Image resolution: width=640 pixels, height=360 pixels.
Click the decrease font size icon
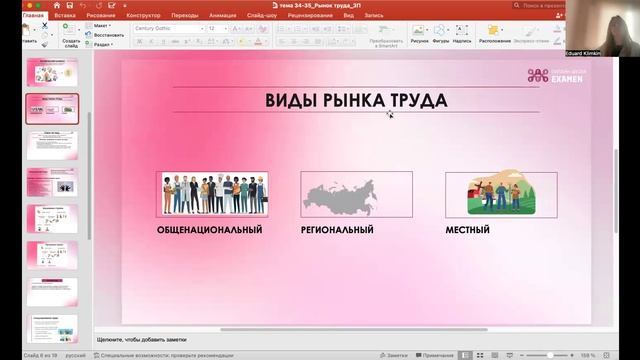point(248,29)
